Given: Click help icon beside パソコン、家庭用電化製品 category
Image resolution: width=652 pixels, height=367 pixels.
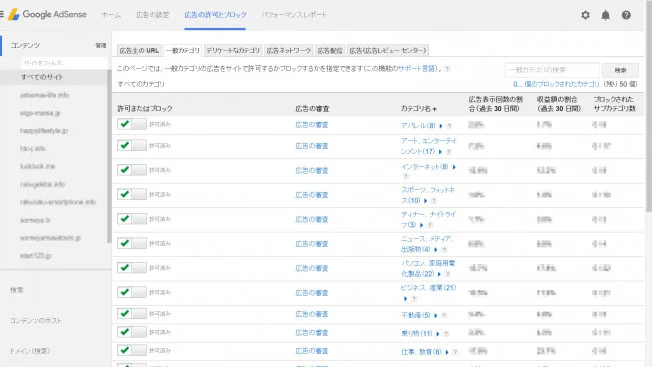Looking at the screenshot, I should click(x=447, y=274).
